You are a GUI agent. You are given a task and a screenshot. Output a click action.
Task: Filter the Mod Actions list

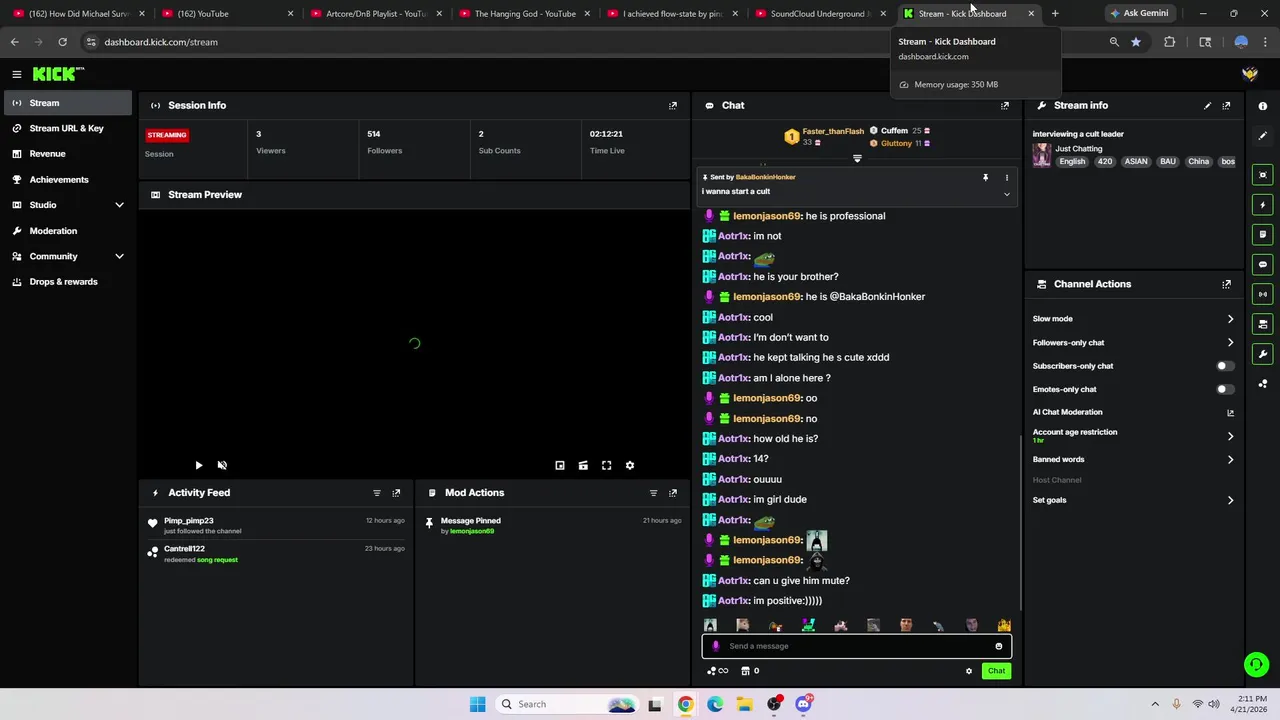coord(654,493)
